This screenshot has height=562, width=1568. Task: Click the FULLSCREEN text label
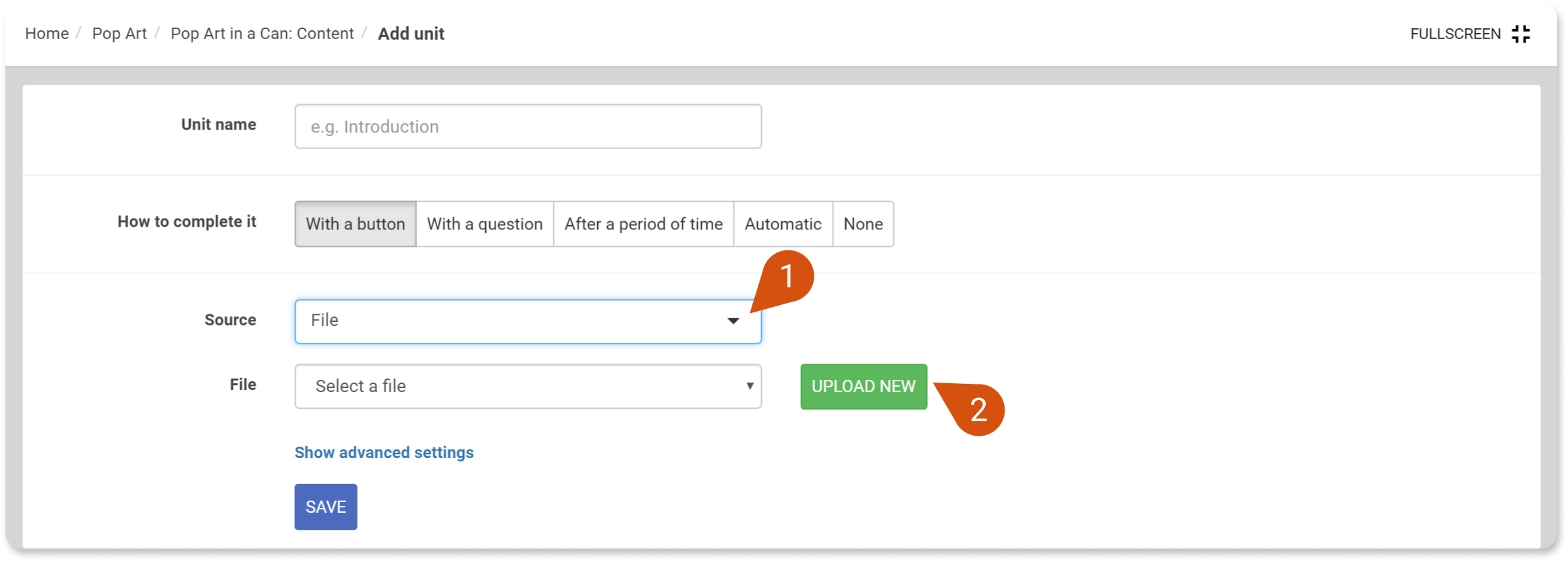click(x=1455, y=34)
